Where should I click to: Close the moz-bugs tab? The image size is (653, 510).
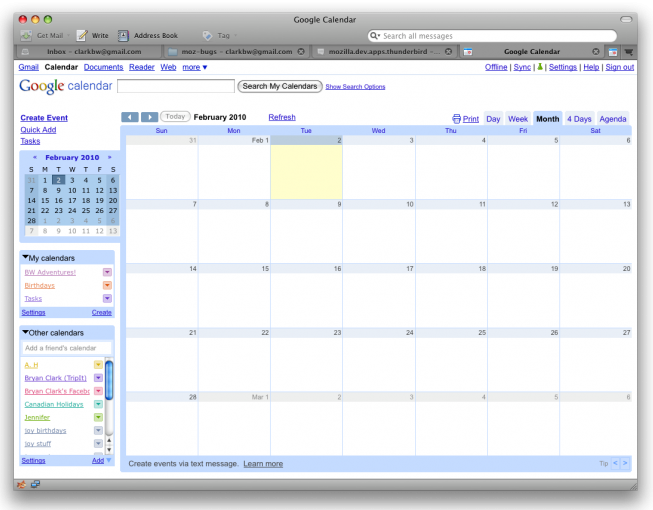(301, 52)
